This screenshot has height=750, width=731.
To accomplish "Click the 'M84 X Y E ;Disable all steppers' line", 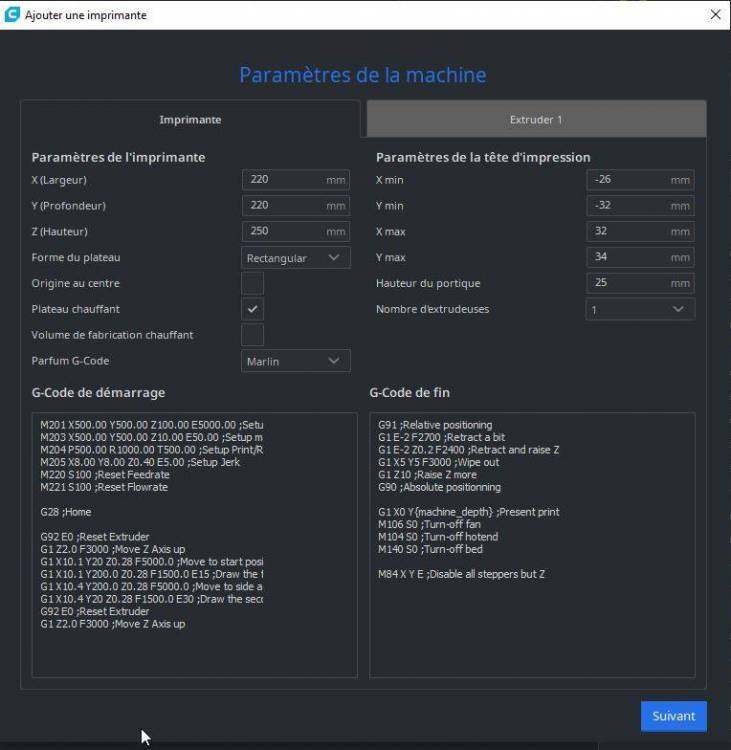I will (x=461, y=574).
